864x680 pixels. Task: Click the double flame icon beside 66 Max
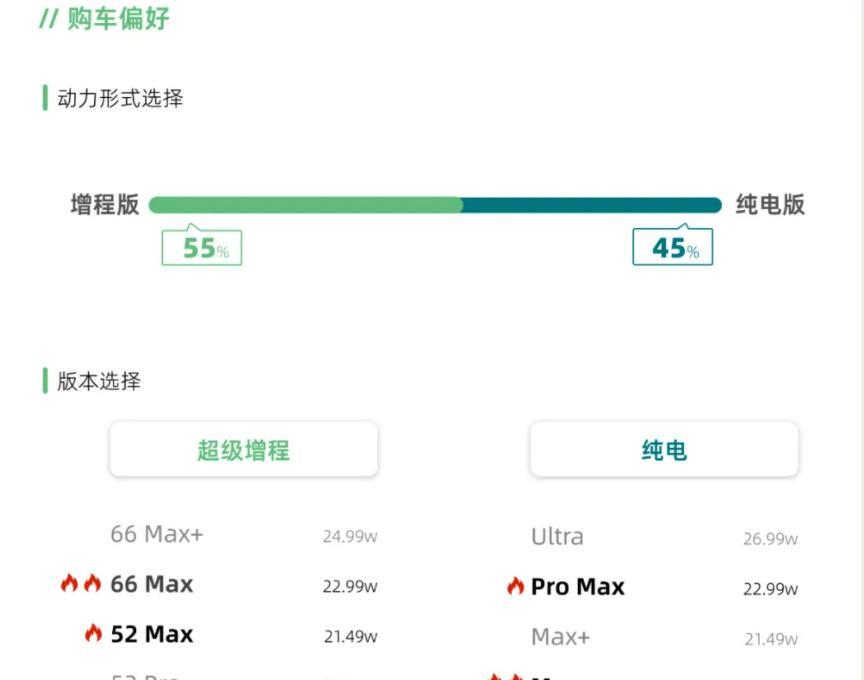(81, 584)
